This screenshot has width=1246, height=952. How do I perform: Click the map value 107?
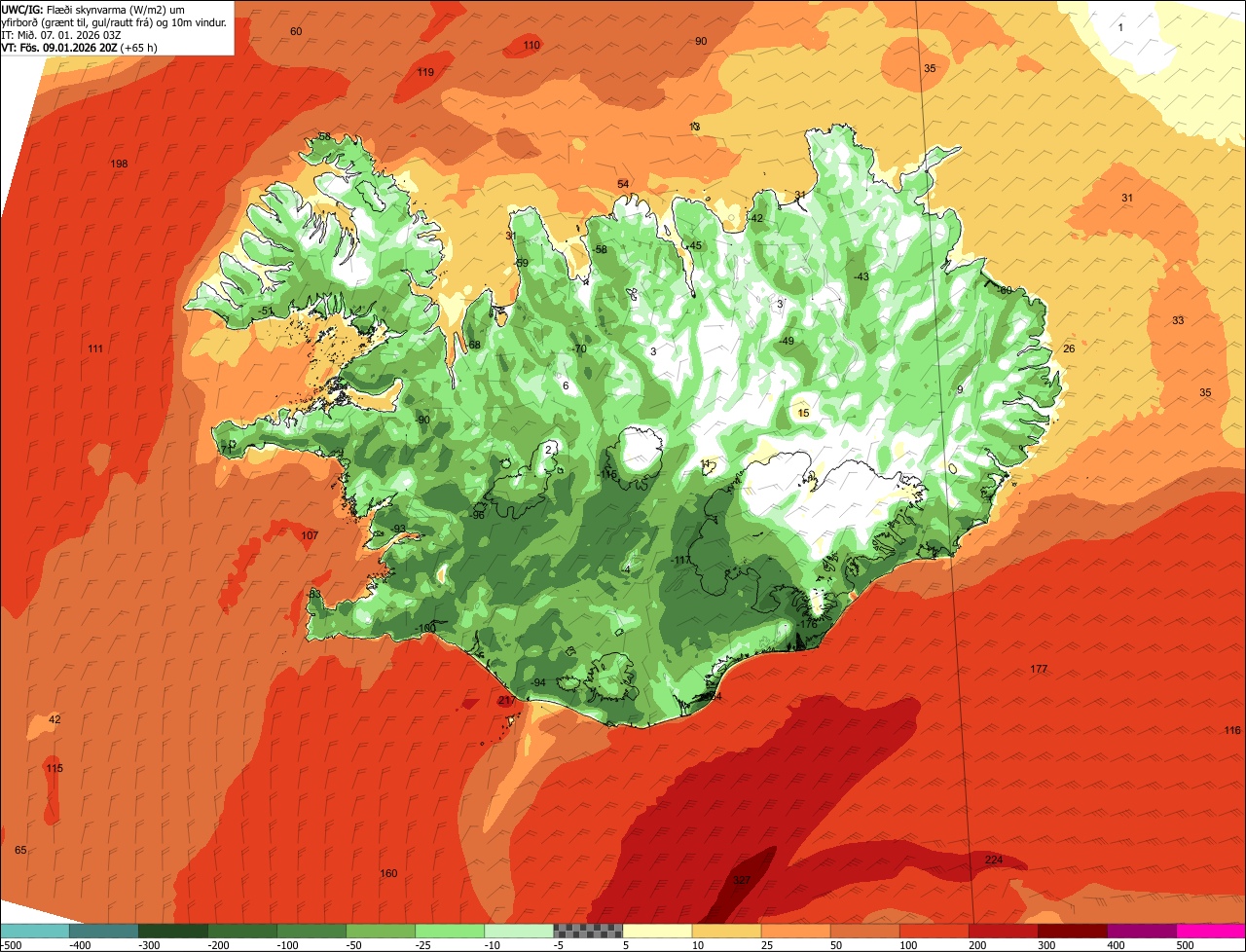[x=310, y=535]
